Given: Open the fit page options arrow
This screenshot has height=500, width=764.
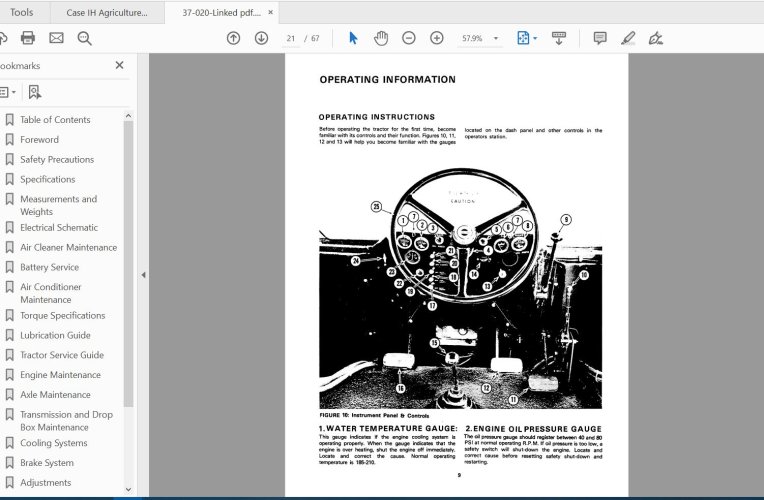Looking at the screenshot, I should click(x=535, y=38).
